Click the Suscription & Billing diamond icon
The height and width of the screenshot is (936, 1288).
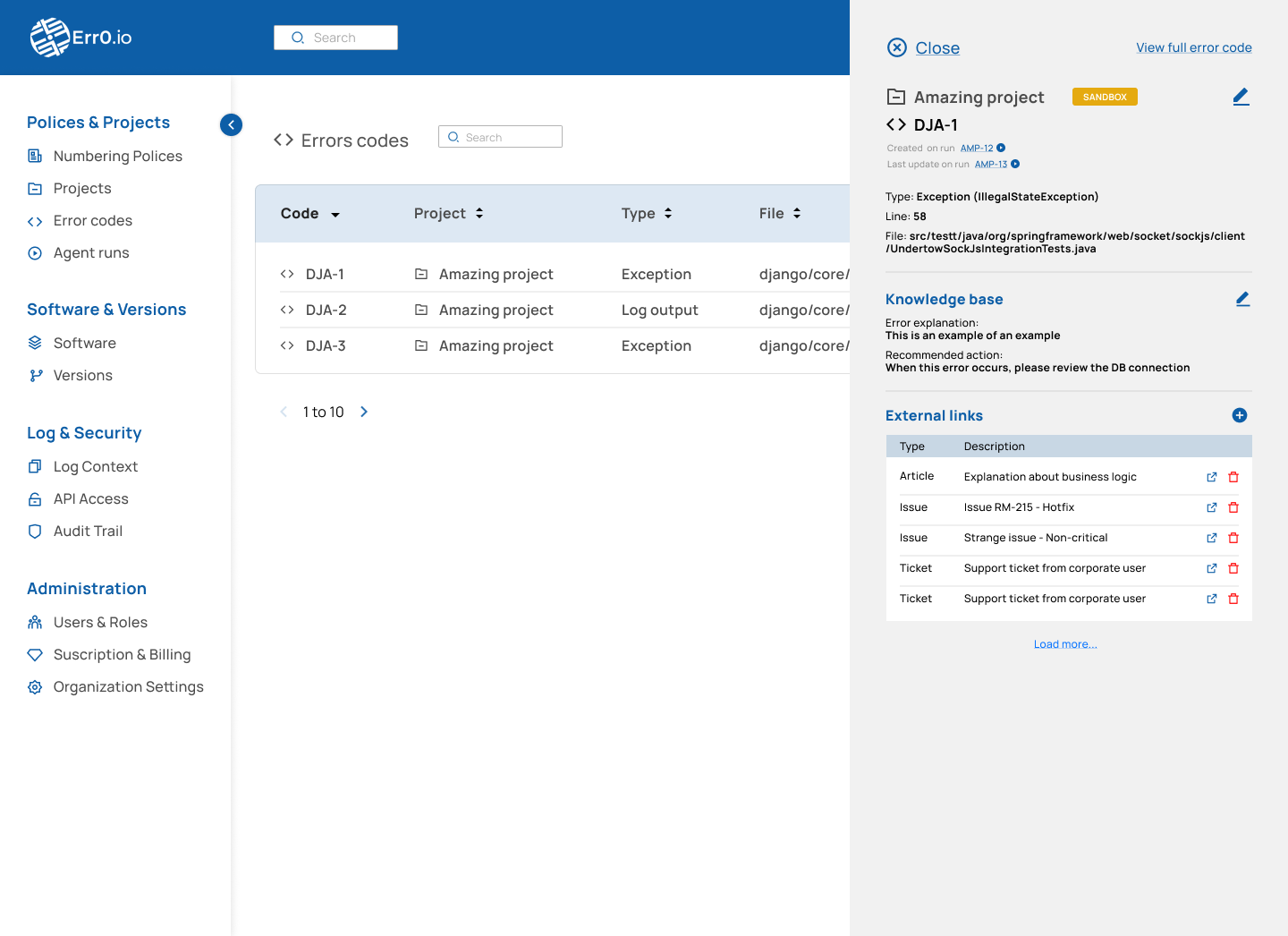click(35, 654)
